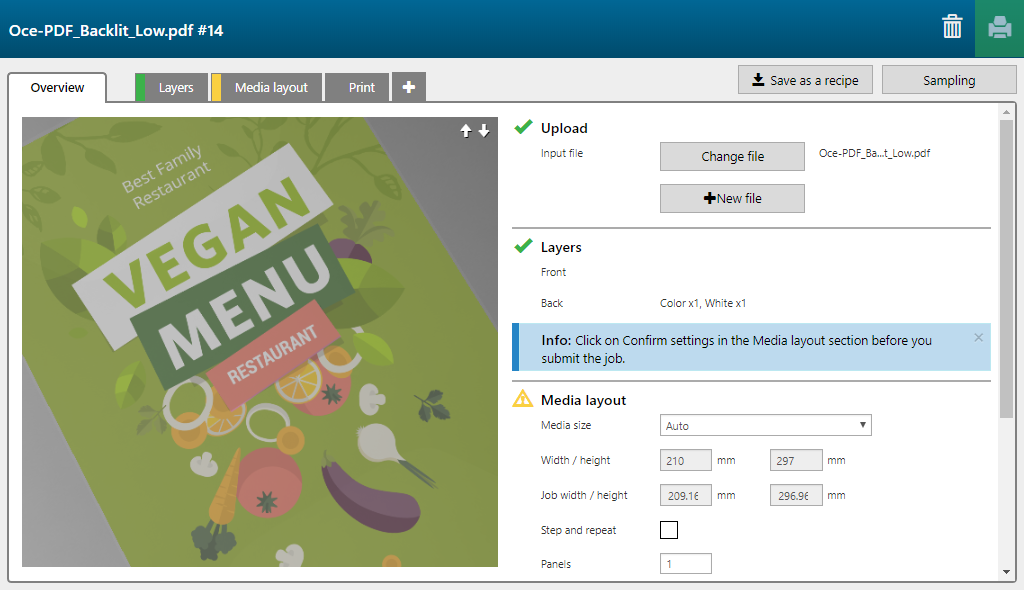The height and width of the screenshot is (590, 1024).
Task: Click the media height field showing 297
Action: pos(796,460)
